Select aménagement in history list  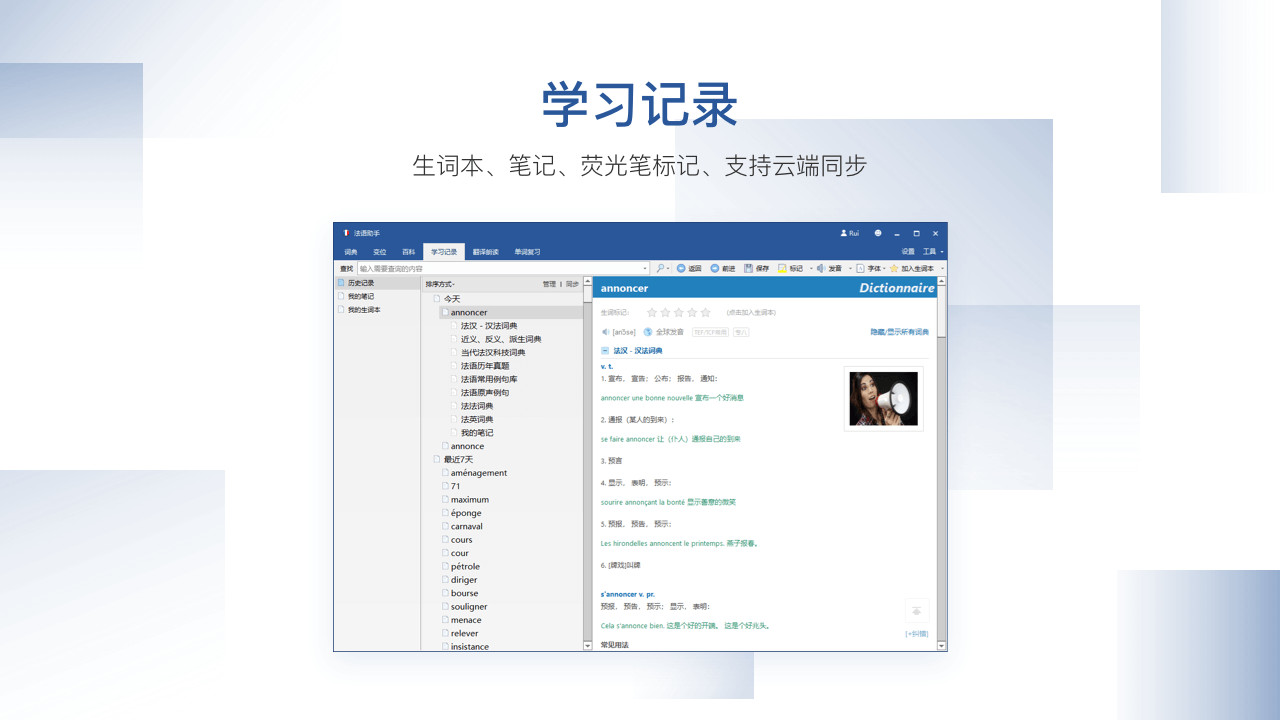(479, 473)
